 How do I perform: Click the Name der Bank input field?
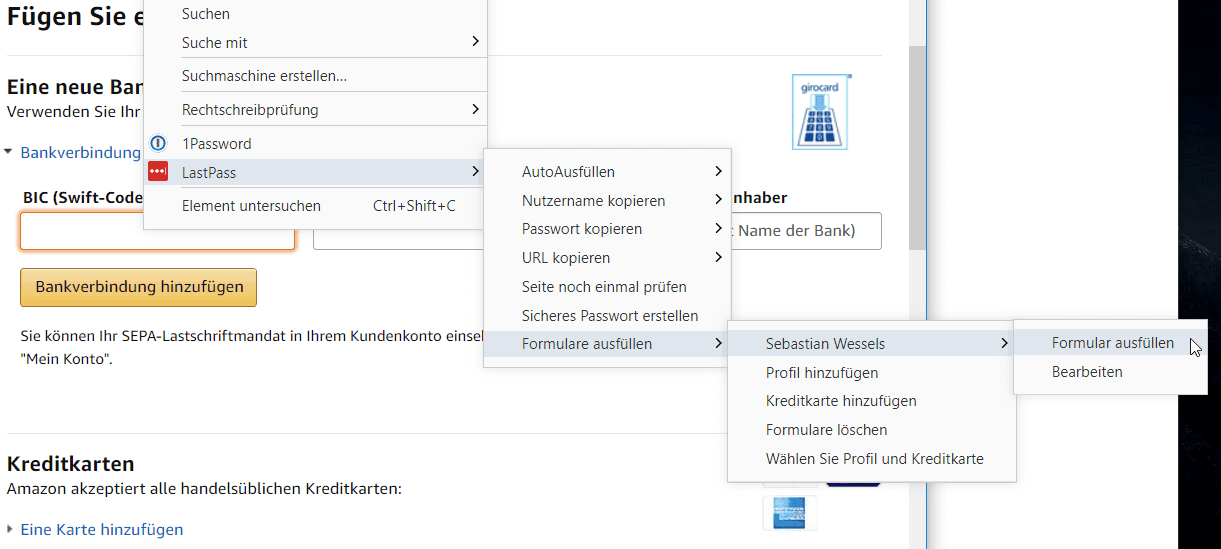pos(805,231)
